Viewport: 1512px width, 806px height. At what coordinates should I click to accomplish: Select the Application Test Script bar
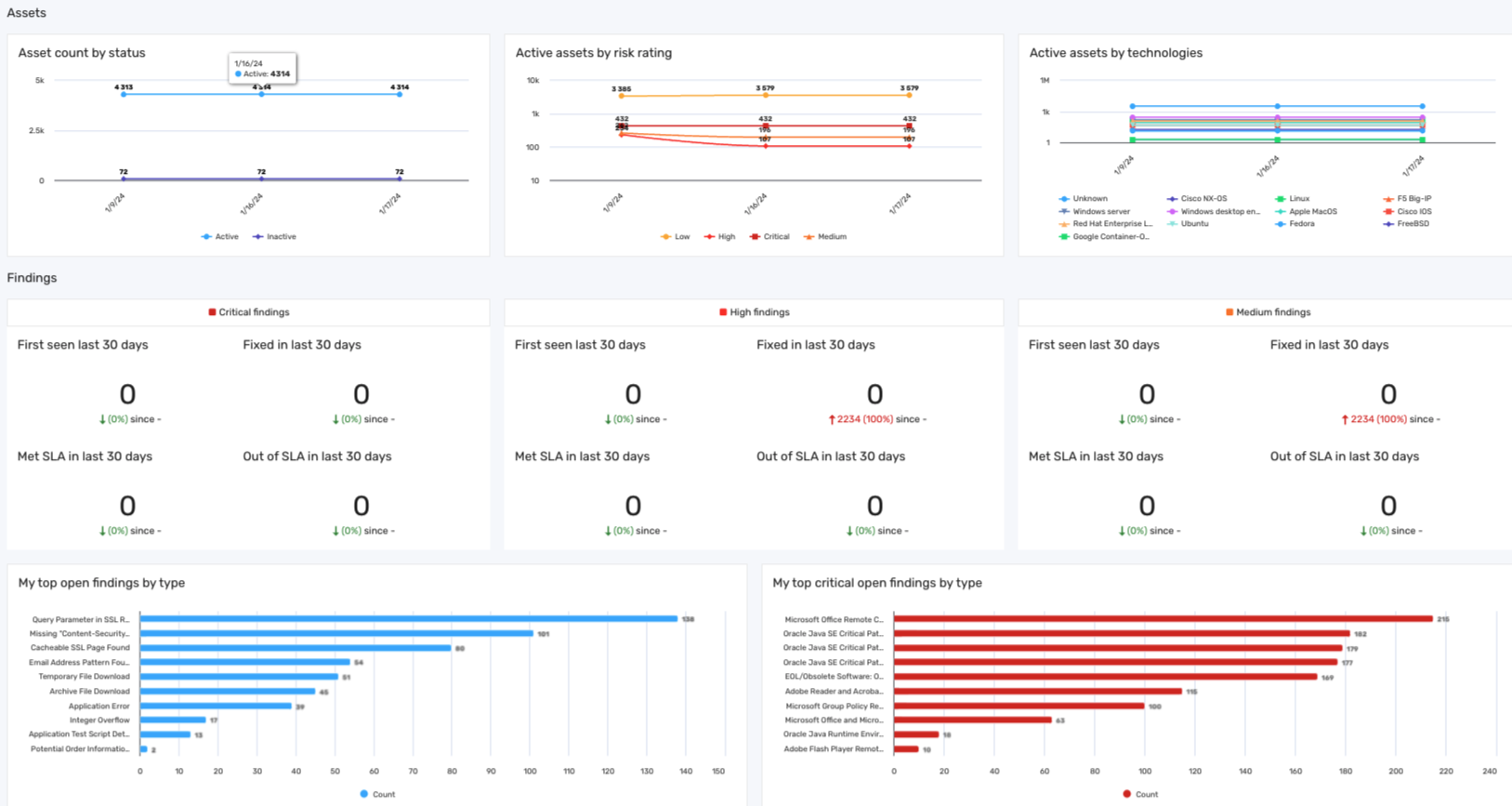[165, 734]
